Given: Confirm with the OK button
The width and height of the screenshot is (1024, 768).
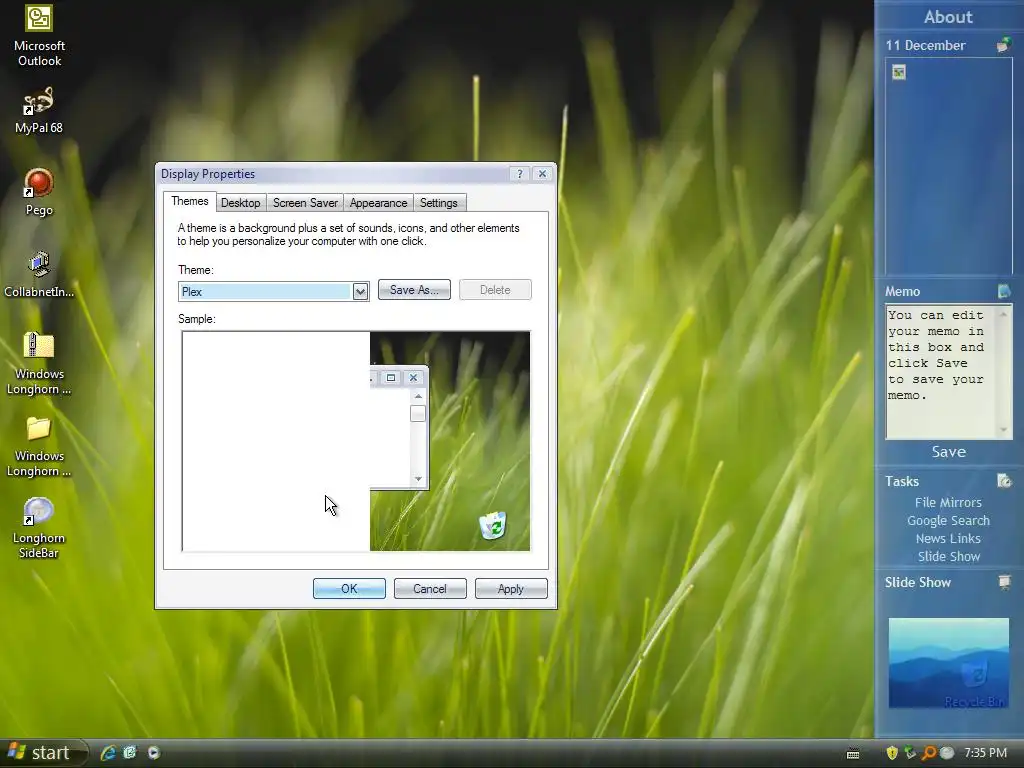Looking at the screenshot, I should tap(349, 588).
